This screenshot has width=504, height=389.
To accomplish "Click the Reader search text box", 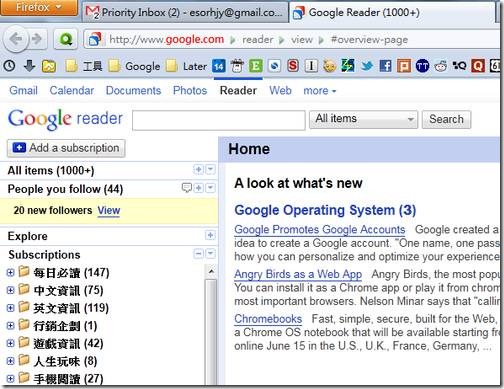I will pos(219,120).
